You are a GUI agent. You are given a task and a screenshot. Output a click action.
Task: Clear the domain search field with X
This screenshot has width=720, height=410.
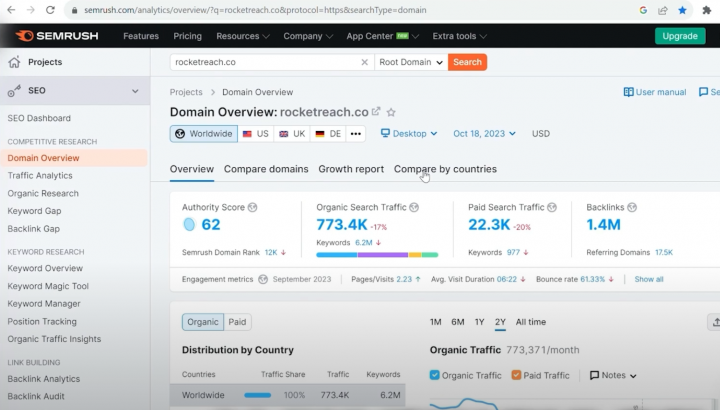[x=364, y=62]
